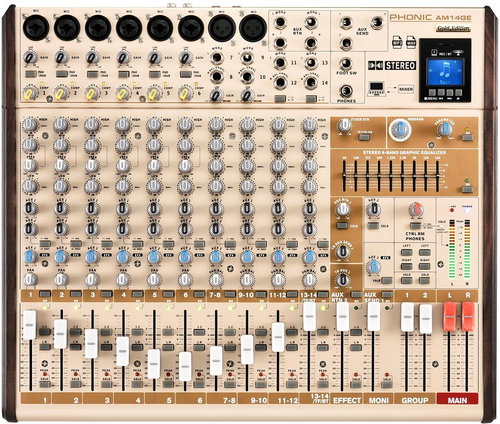Click the MP3 file format icon
This screenshot has width=500, height=424.
[x=397, y=42]
